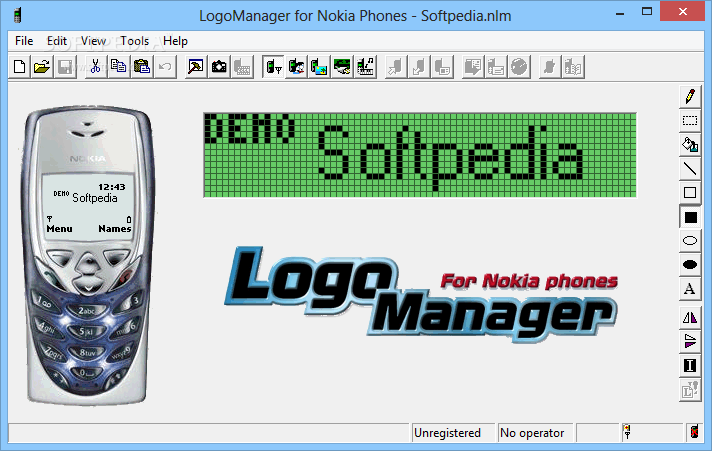This screenshot has width=712, height=451.
Task: Paste from clipboard icon
Action: click(x=142, y=67)
